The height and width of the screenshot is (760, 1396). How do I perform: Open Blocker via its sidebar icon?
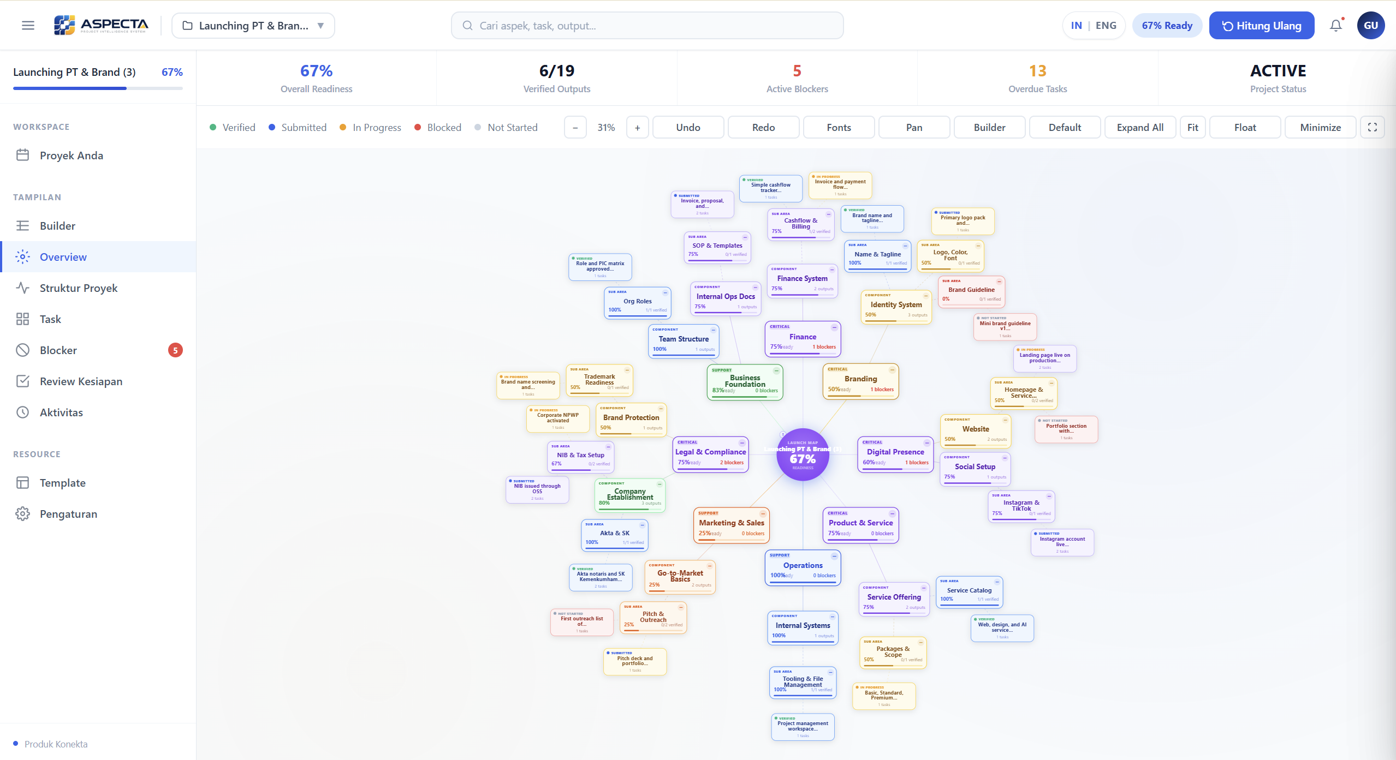[x=23, y=350]
